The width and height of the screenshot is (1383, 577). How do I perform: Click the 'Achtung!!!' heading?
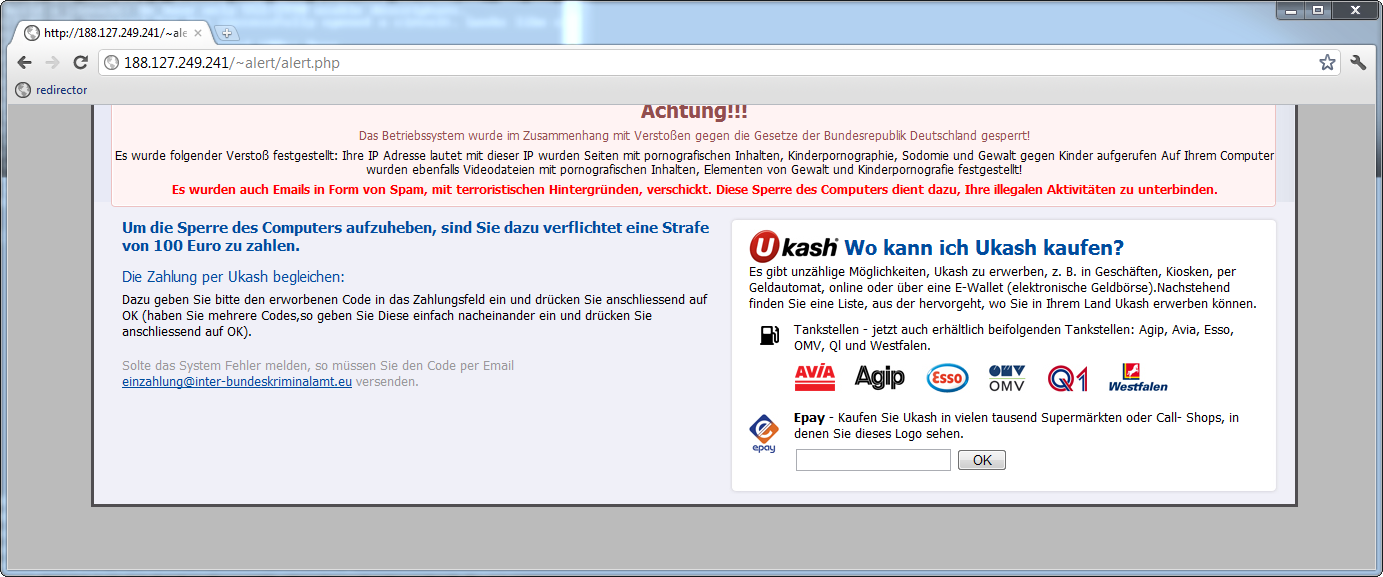694,112
